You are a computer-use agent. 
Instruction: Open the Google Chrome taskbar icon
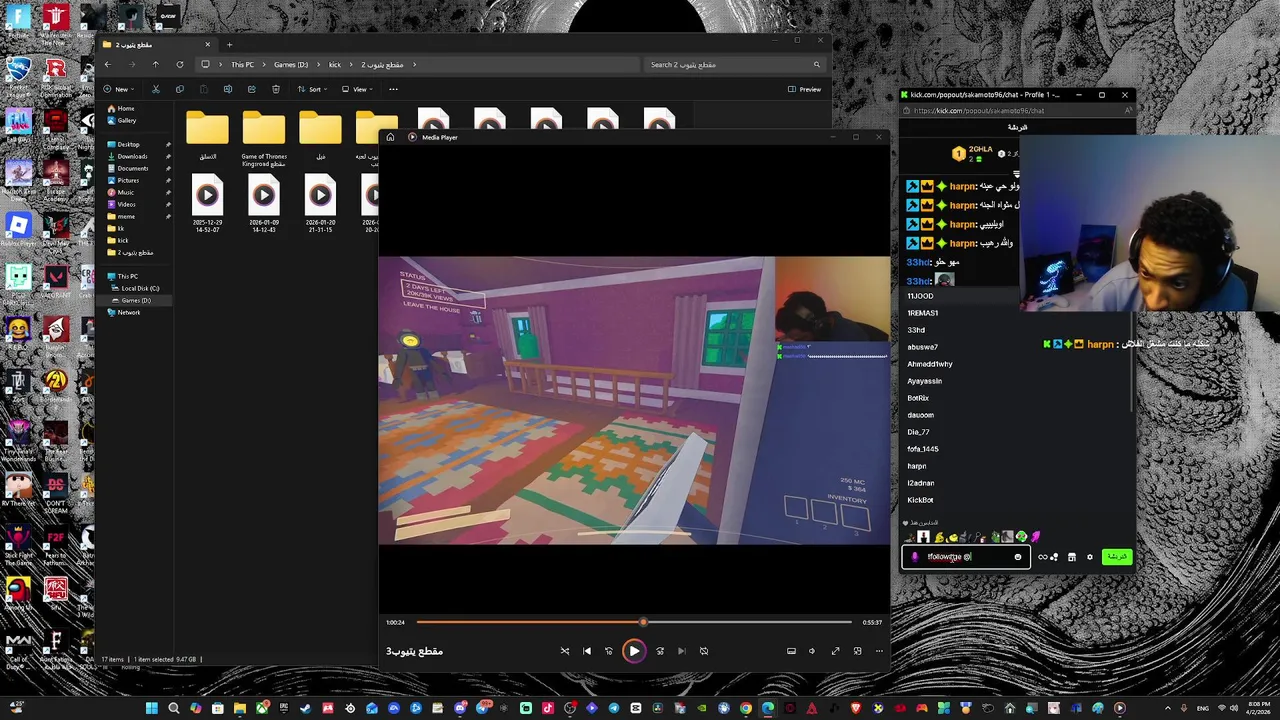pos(746,708)
